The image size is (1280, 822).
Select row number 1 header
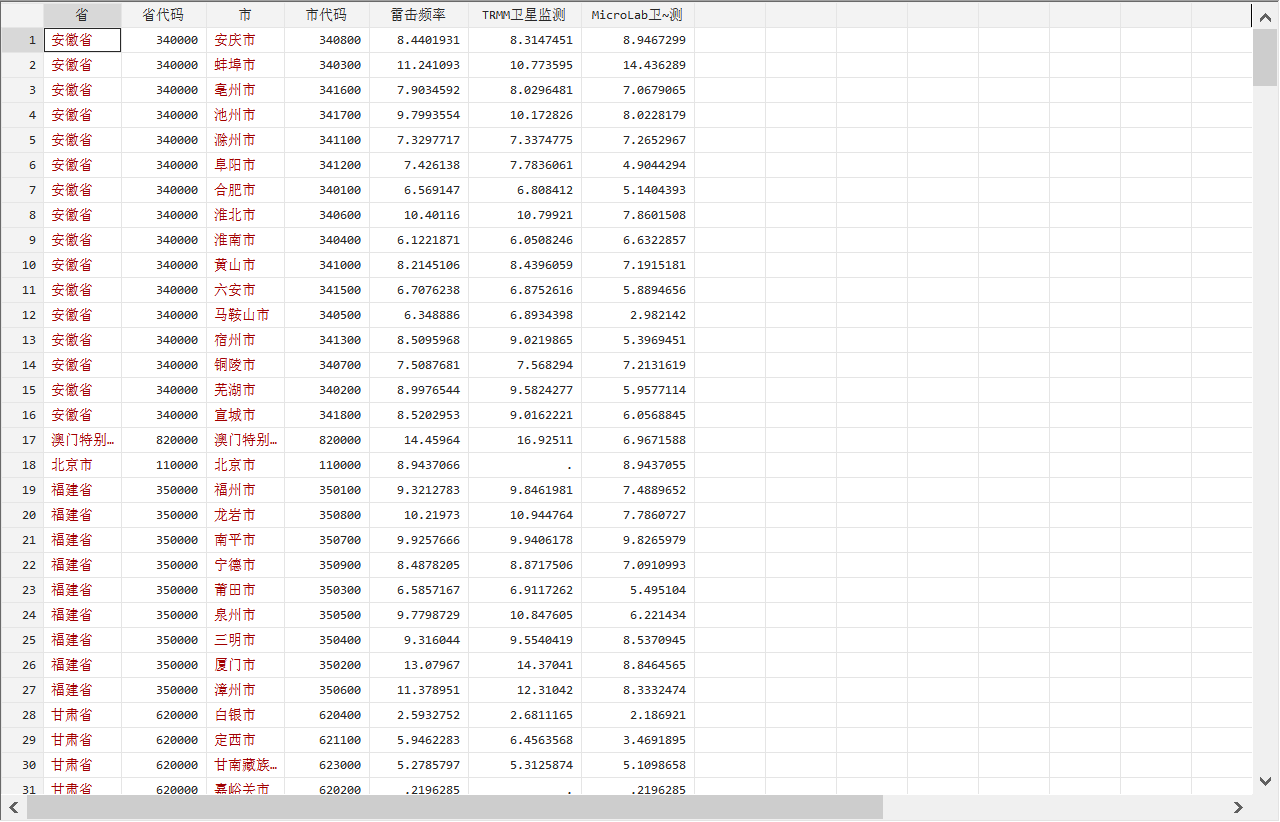point(22,40)
